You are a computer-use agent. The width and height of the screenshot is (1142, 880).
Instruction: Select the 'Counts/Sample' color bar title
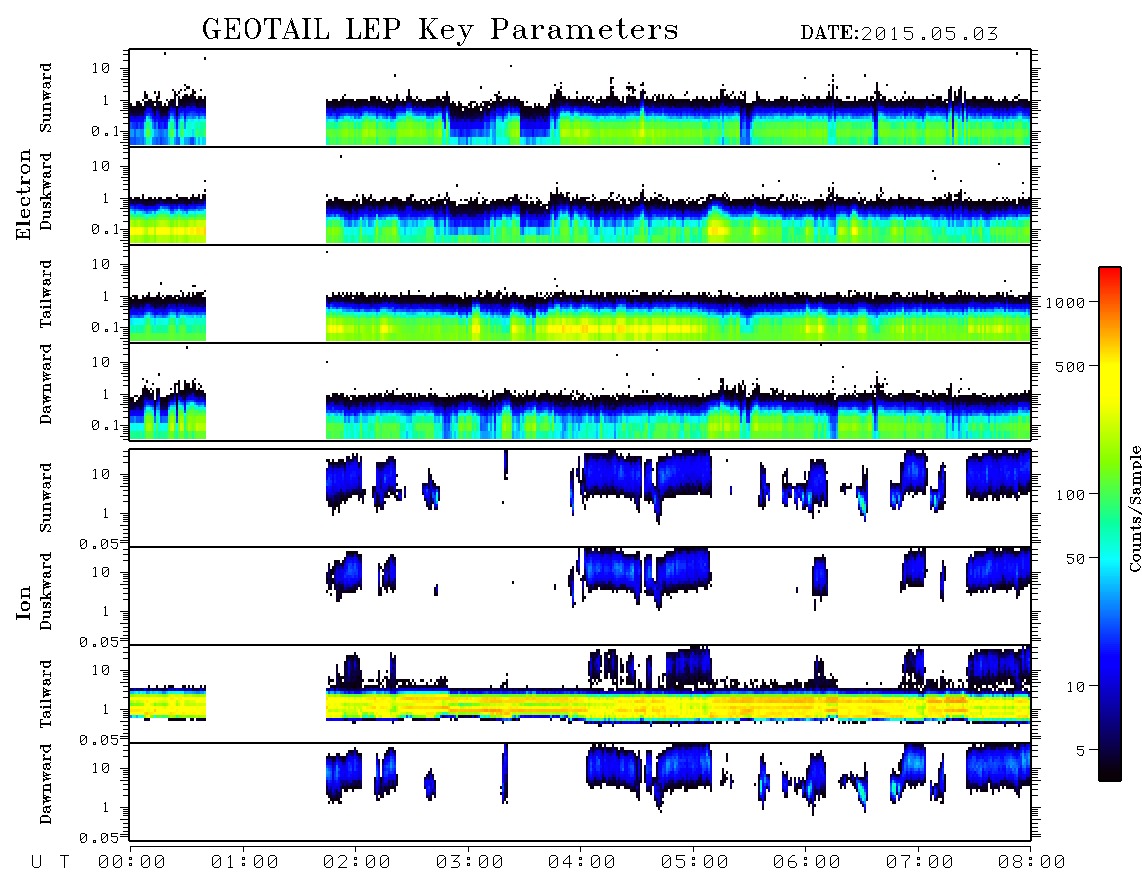(1134, 508)
